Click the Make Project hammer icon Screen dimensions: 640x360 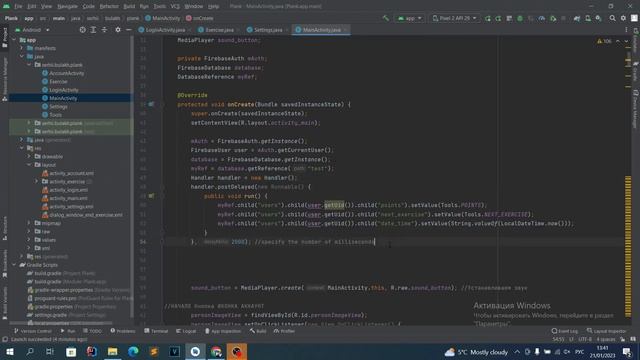click(x=385, y=18)
